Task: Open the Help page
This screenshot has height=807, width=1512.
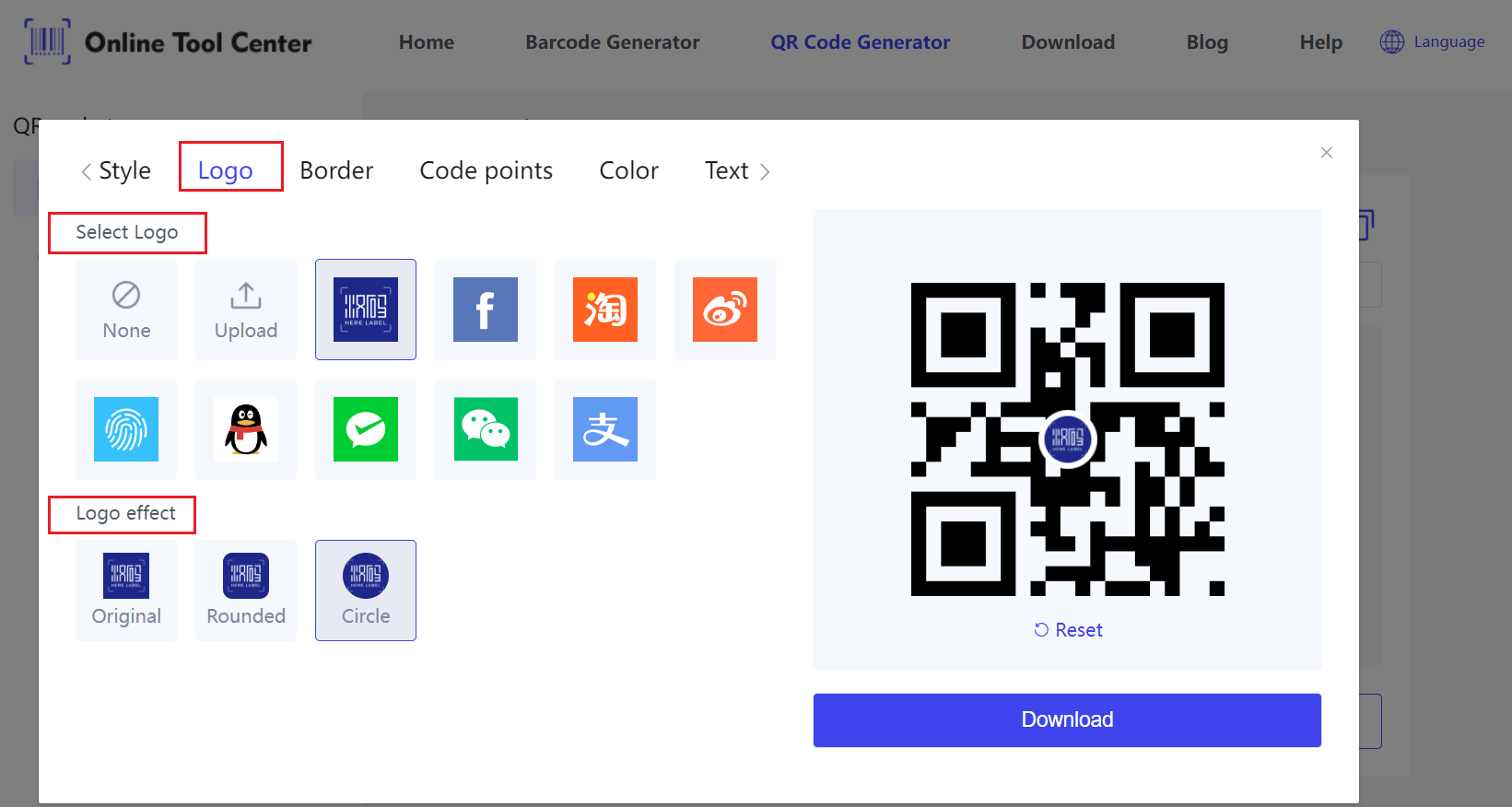Action: 1321,42
